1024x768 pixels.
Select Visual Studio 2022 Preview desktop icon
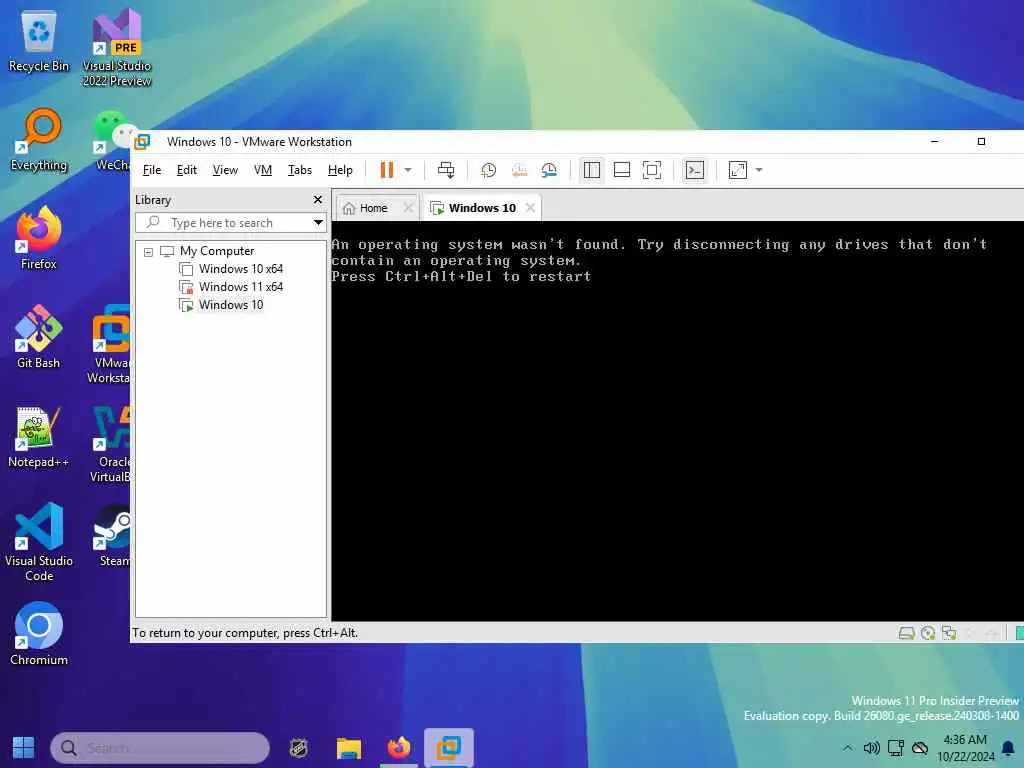[x=117, y=49]
